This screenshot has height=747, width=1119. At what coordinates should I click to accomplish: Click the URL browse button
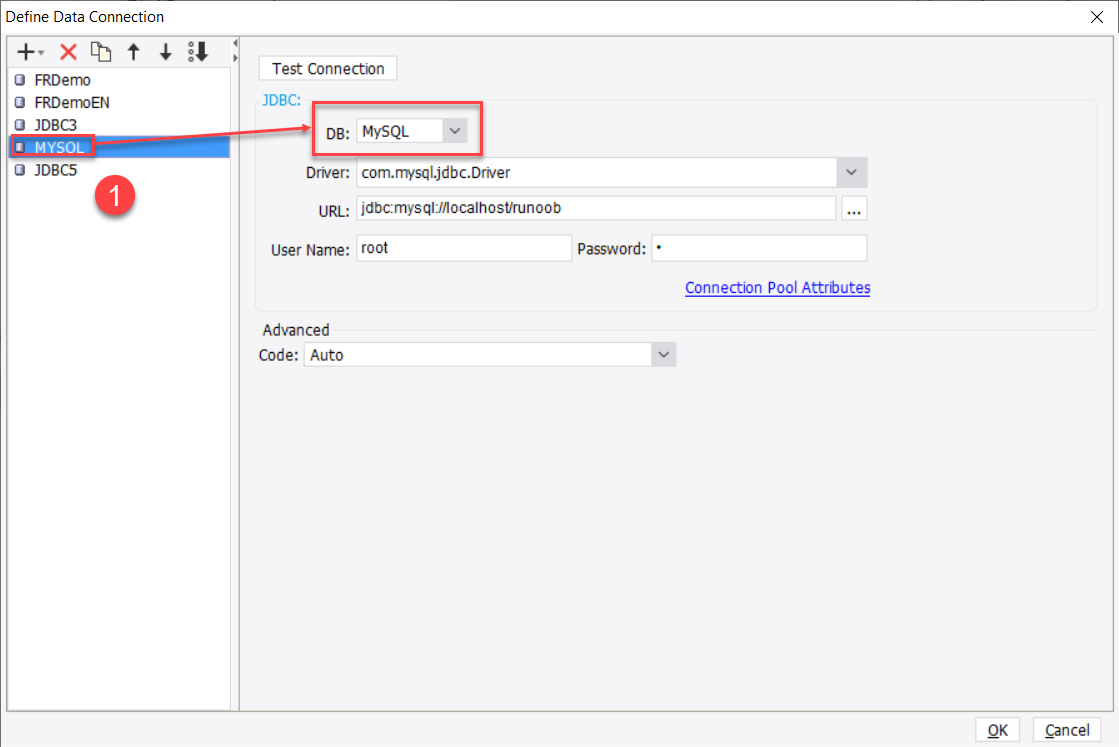pos(855,208)
